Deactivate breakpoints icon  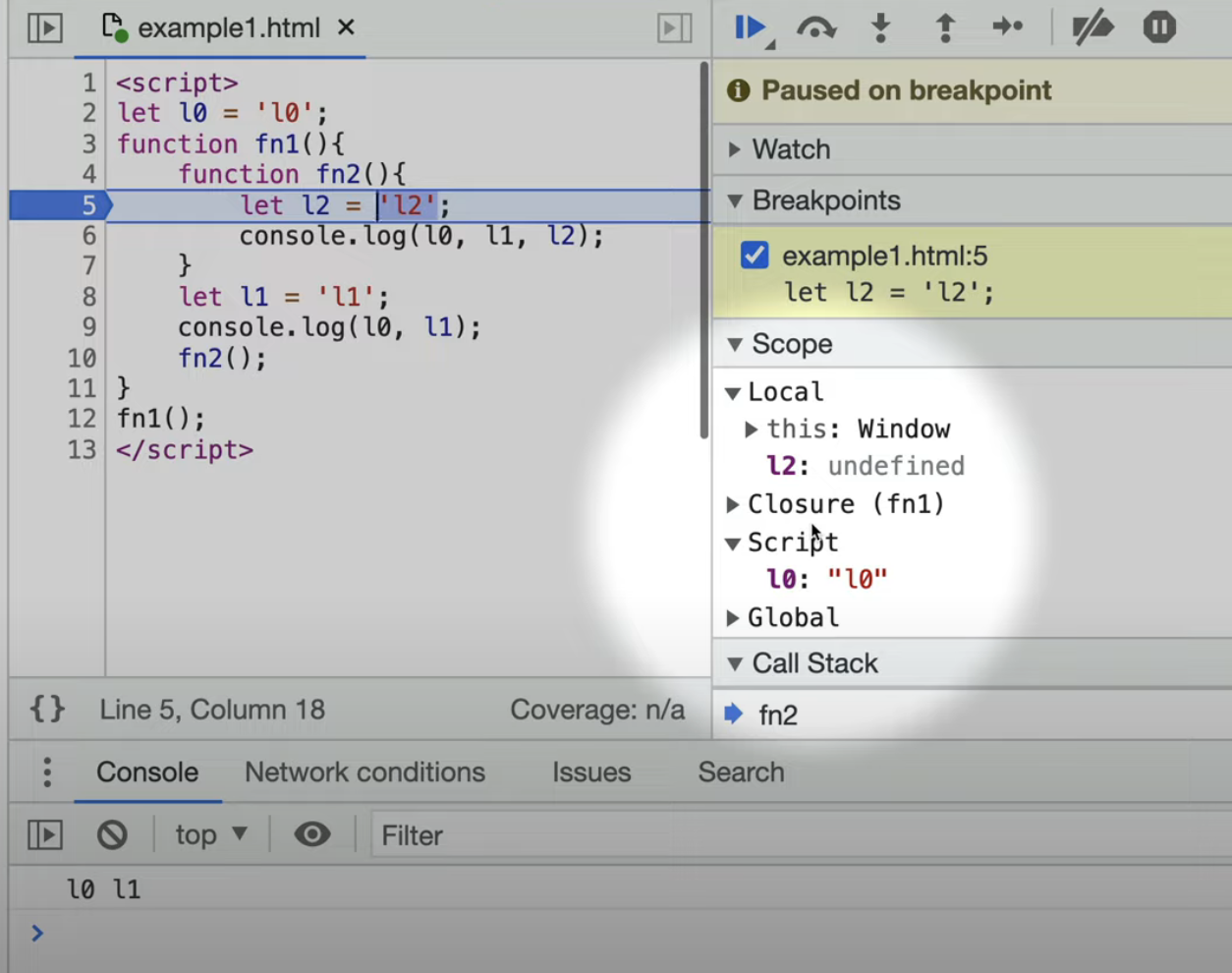tap(1092, 28)
